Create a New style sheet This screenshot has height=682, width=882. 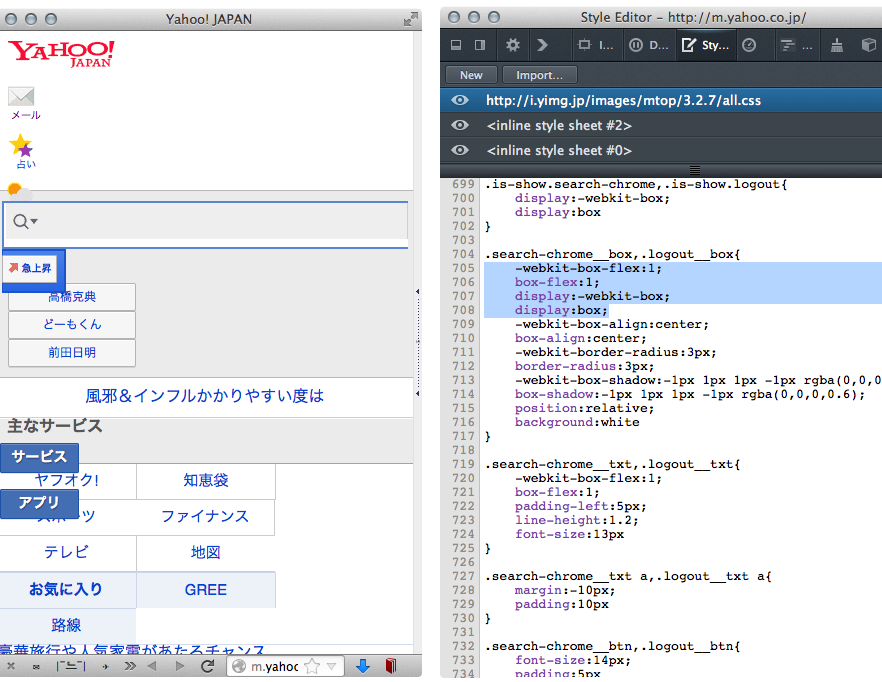click(471, 75)
